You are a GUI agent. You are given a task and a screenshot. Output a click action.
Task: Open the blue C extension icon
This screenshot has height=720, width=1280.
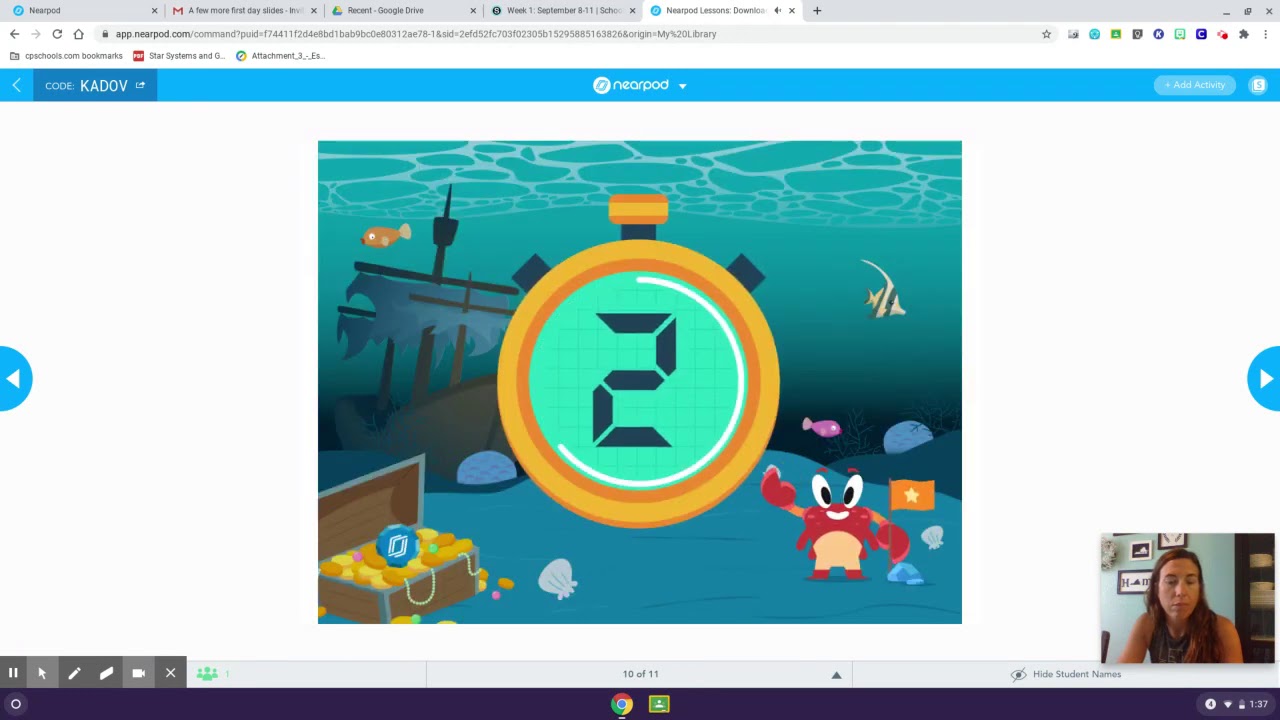click(1201, 34)
